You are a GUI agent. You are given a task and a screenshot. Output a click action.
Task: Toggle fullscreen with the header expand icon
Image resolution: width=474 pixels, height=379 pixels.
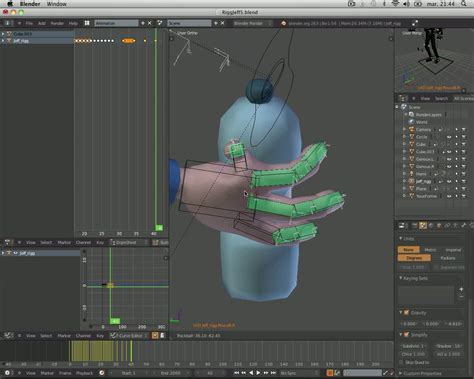415,23
